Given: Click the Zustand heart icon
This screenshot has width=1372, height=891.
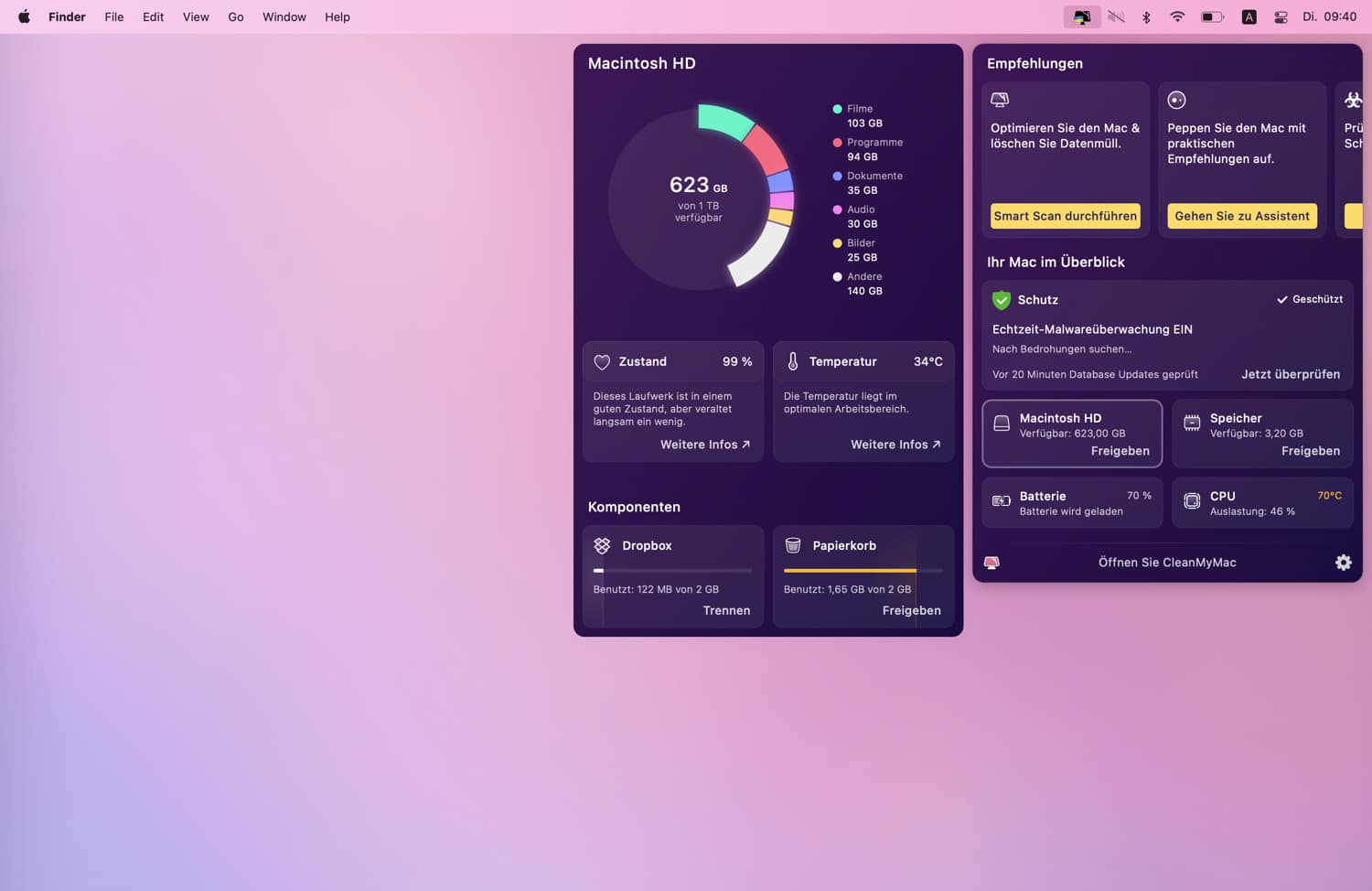Looking at the screenshot, I should (x=602, y=362).
